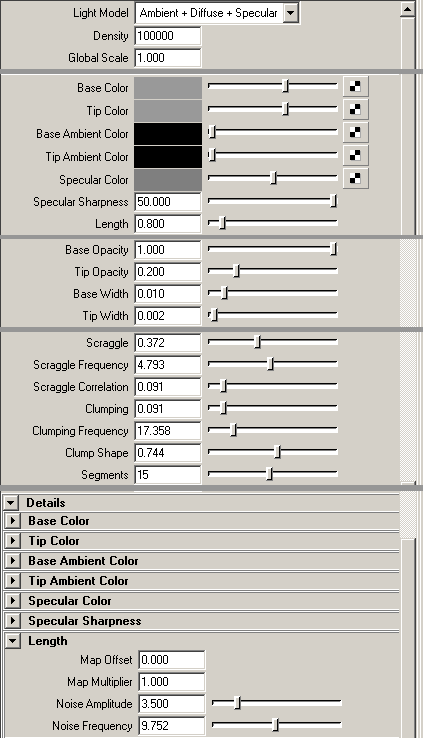The height and width of the screenshot is (738, 423).
Task: Click the Specular Color slider handle
Action: point(273,178)
